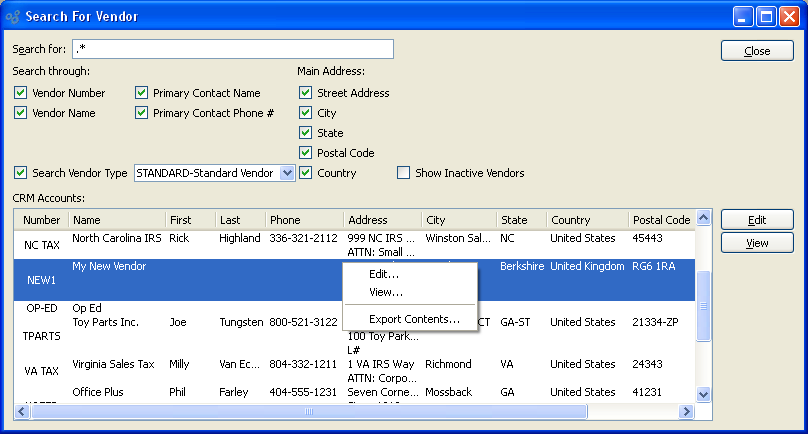Click the Search For Vendor title bar icon
Image resolution: width=808 pixels, height=434 pixels.
[x=12, y=16]
